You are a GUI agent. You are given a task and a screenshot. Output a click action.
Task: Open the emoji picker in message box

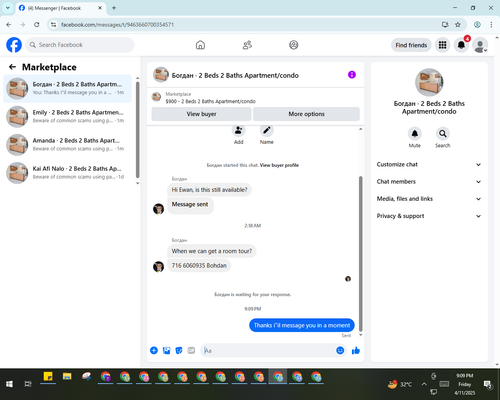pyautogui.click(x=340, y=350)
